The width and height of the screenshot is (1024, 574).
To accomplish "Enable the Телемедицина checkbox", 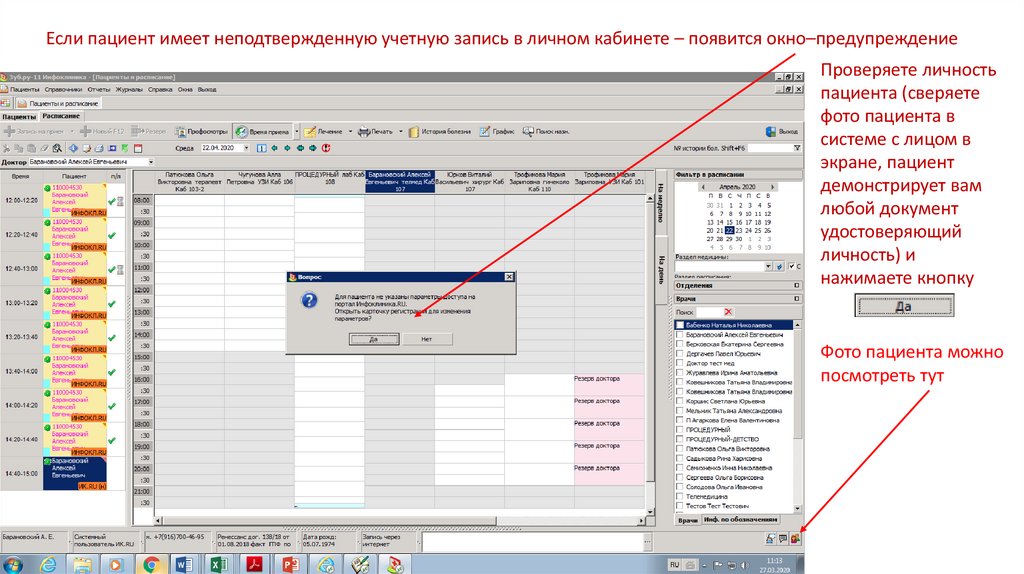I will click(681, 496).
